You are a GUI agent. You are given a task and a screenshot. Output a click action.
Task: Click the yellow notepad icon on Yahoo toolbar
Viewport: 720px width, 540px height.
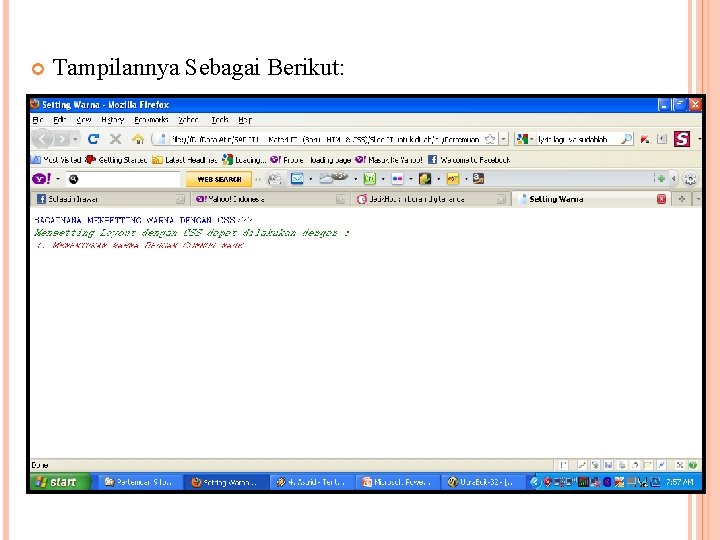tap(452, 179)
